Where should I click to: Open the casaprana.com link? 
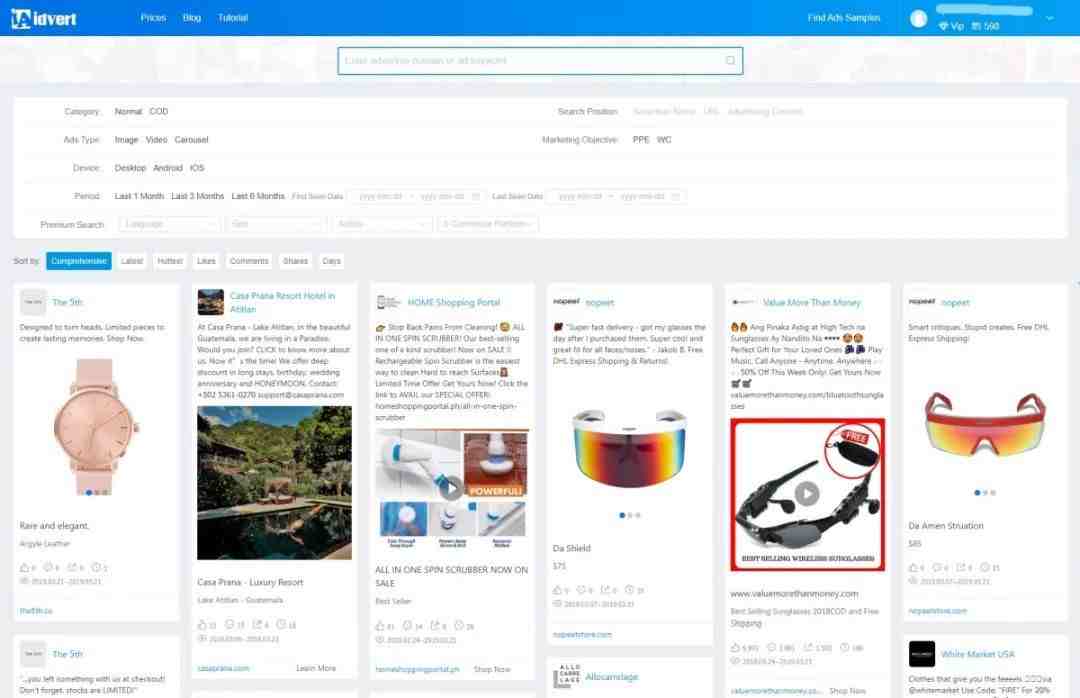point(223,668)
